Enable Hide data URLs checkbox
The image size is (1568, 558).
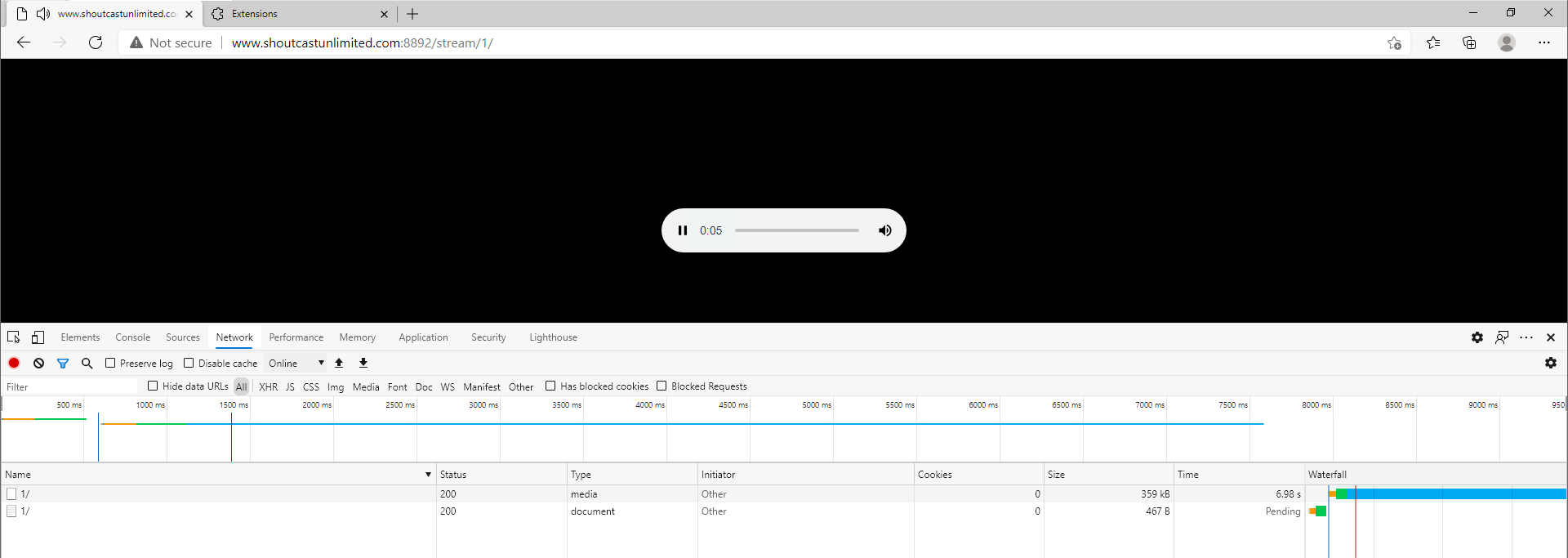pos(153,386)
